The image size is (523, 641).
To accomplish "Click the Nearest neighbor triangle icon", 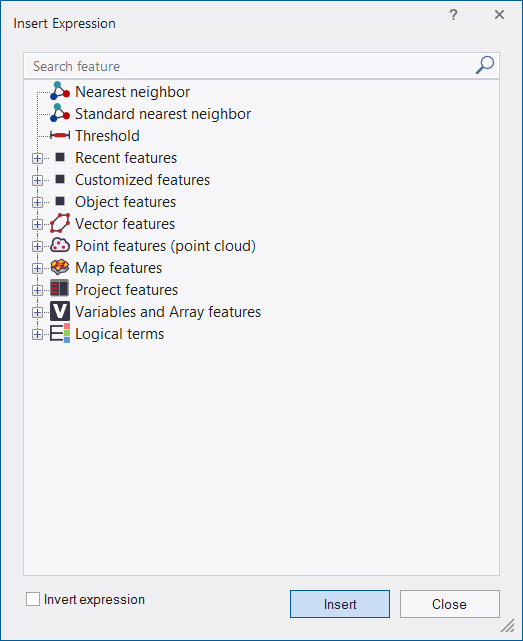I will (60, 91).
